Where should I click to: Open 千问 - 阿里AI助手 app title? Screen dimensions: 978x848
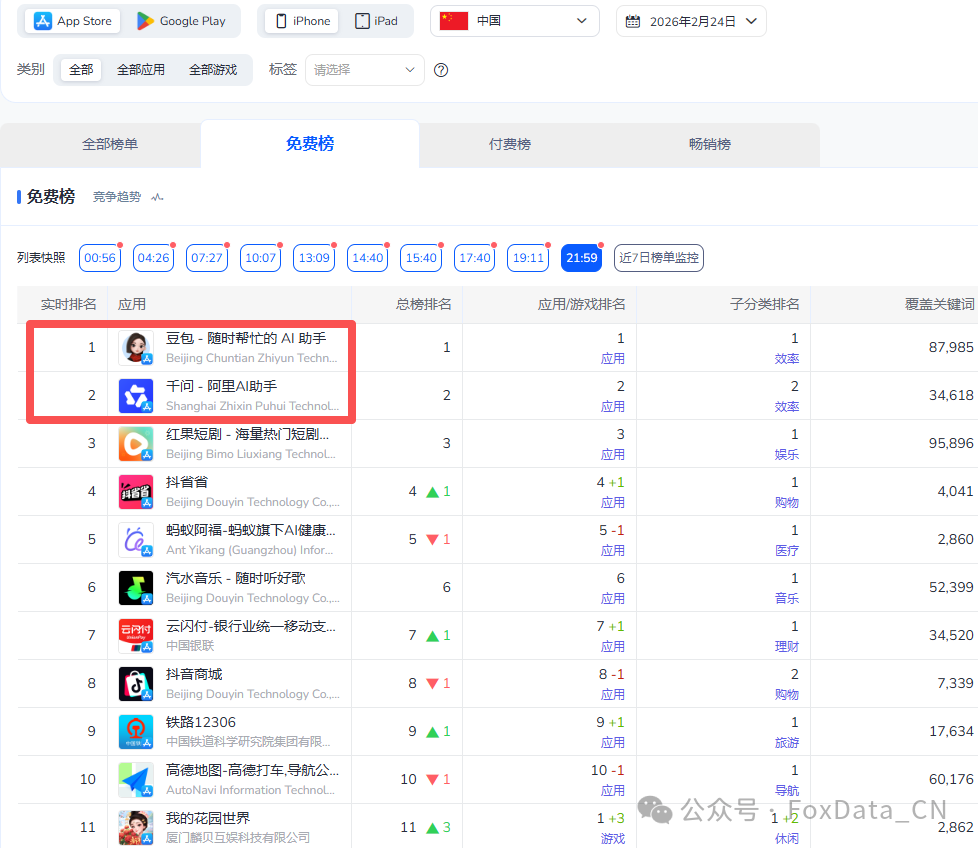tap(221, 386)
